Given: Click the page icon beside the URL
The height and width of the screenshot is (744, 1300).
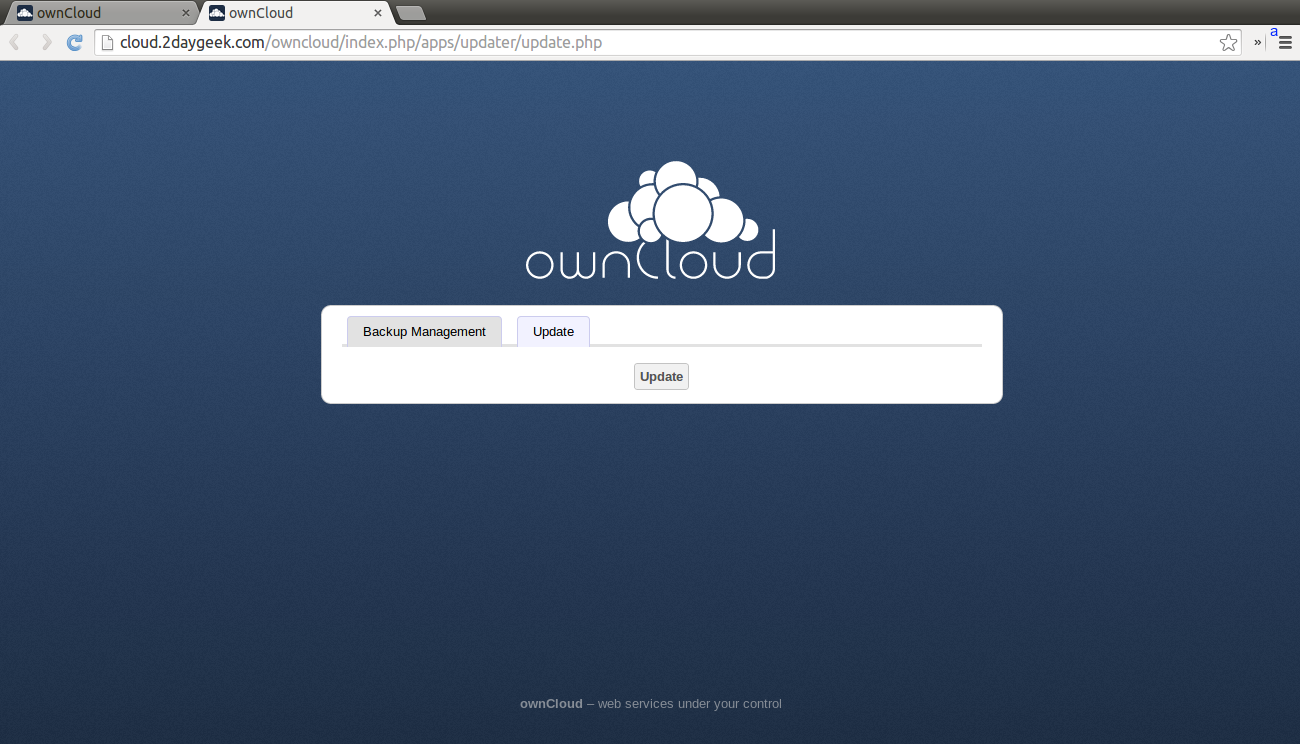Looking at the screenshot, I should (108, 42).
